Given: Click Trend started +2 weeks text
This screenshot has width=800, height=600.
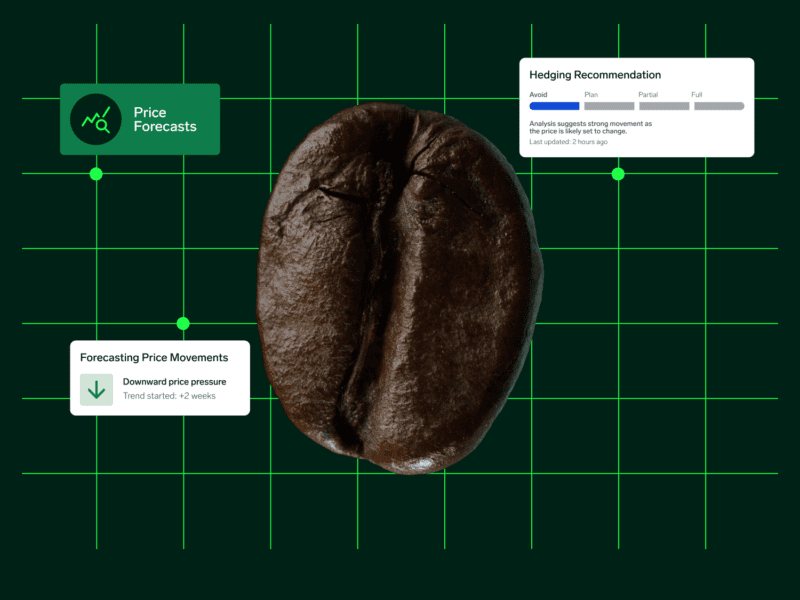Looking at the screenshot, I should 169,396.
